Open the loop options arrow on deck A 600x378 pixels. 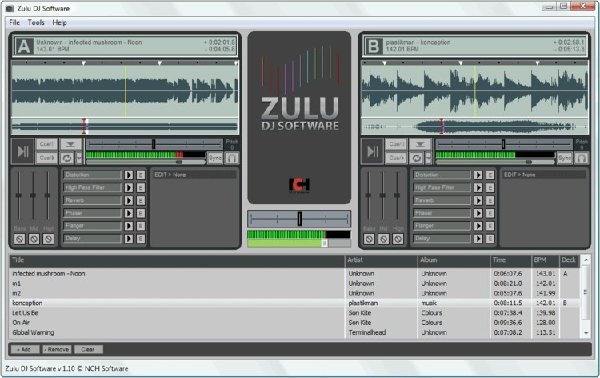point(79,158)
